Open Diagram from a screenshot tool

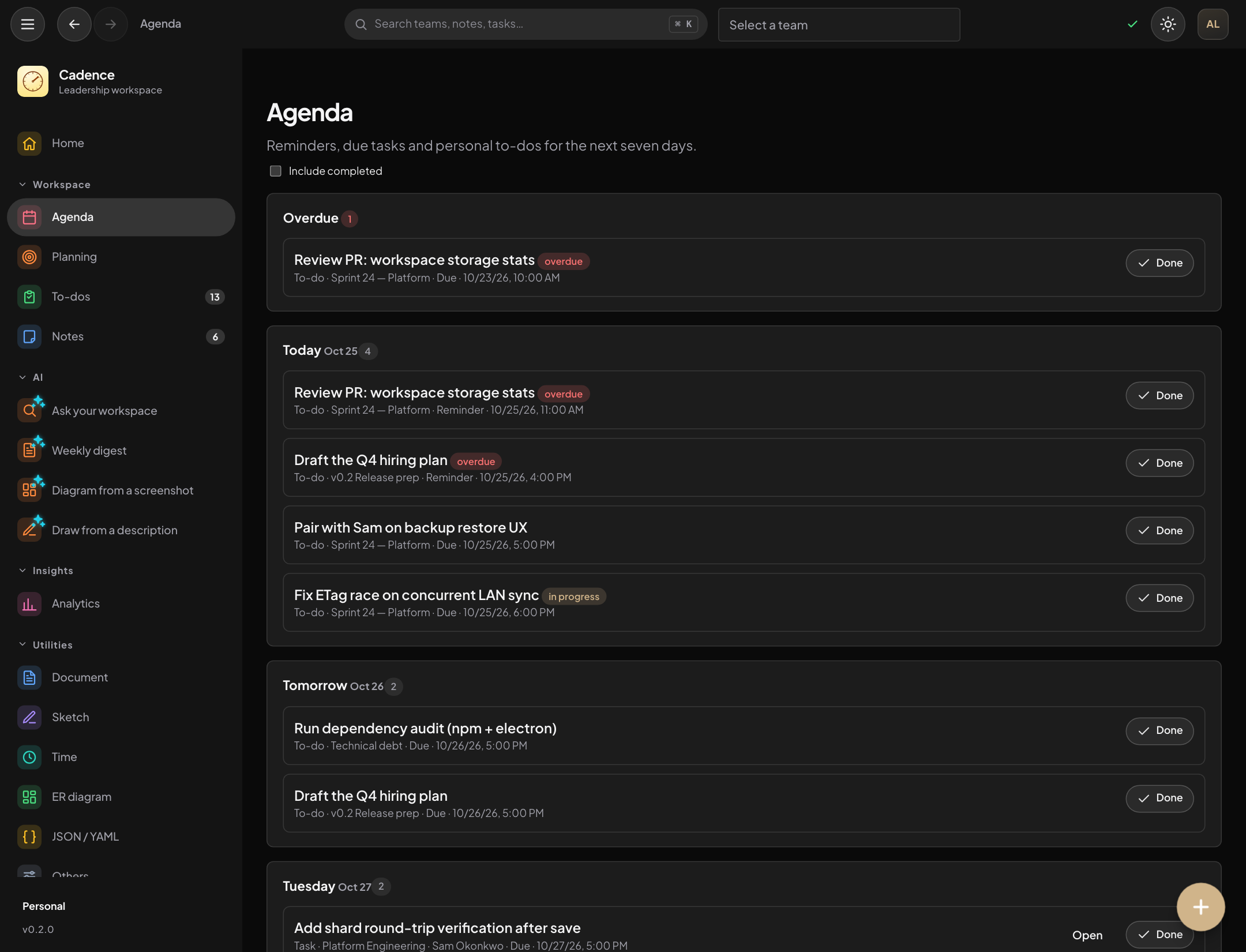121,490
